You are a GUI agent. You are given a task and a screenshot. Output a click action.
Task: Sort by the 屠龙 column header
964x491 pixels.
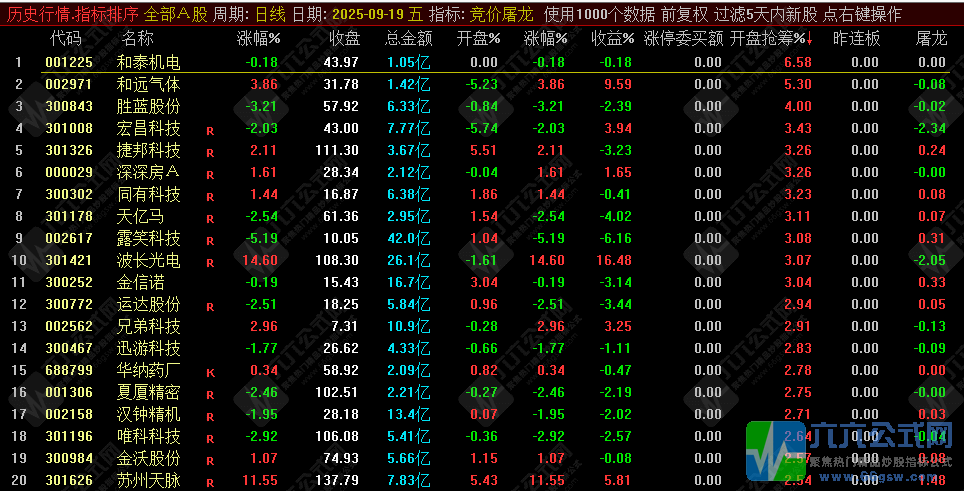[930, 39]
